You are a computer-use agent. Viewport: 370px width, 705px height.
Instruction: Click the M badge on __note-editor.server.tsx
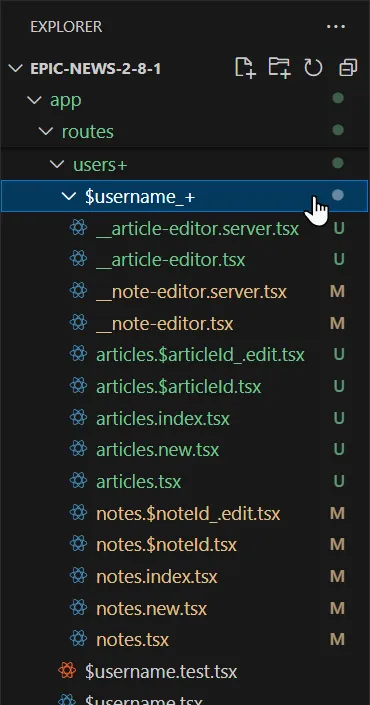point(338,291)
